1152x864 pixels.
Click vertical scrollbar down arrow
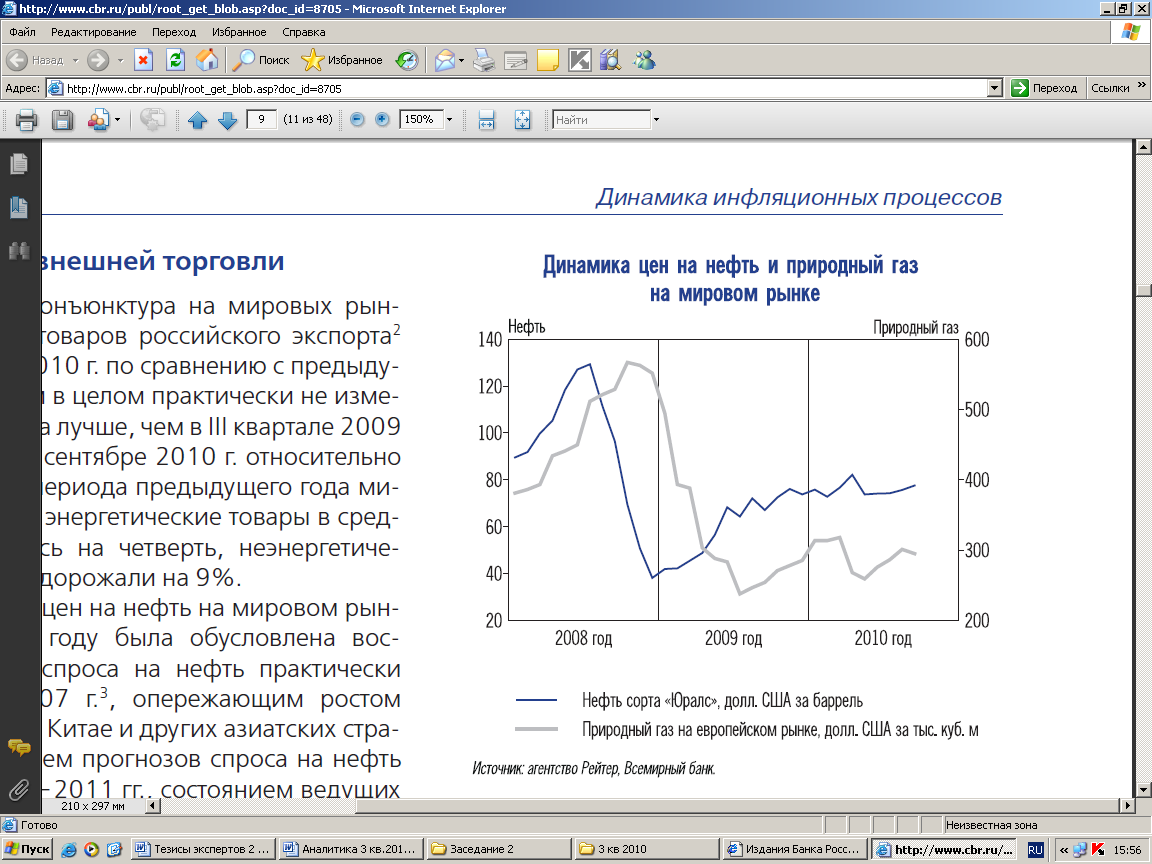(1143, 790)
